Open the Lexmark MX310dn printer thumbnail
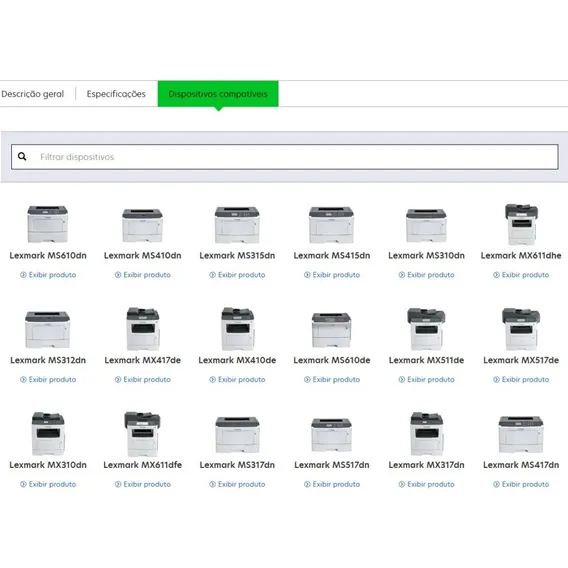 coord(48,434)
